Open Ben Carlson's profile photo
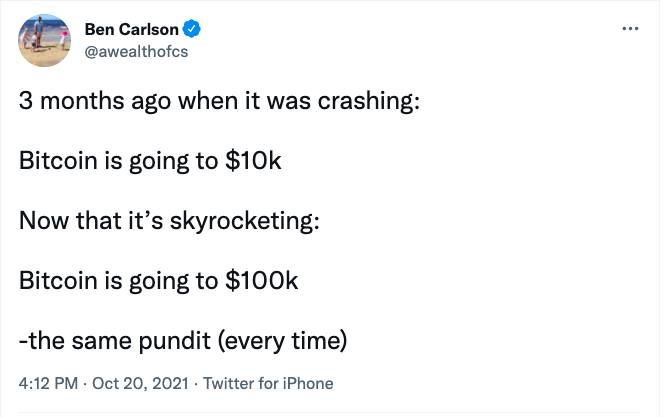The height and width of the screenshot is (417, 667). pyautogui.click(x=46, y=38)
